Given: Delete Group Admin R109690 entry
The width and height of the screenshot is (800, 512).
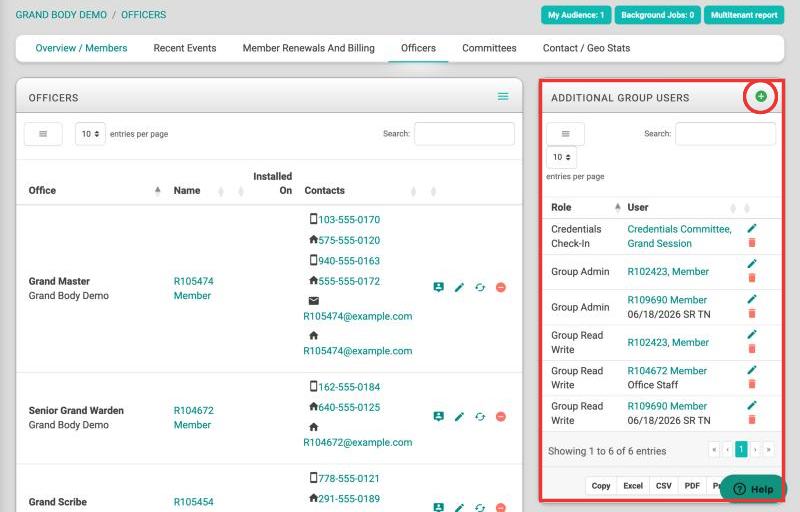Looking at the screenshot, I should [752, 313].
